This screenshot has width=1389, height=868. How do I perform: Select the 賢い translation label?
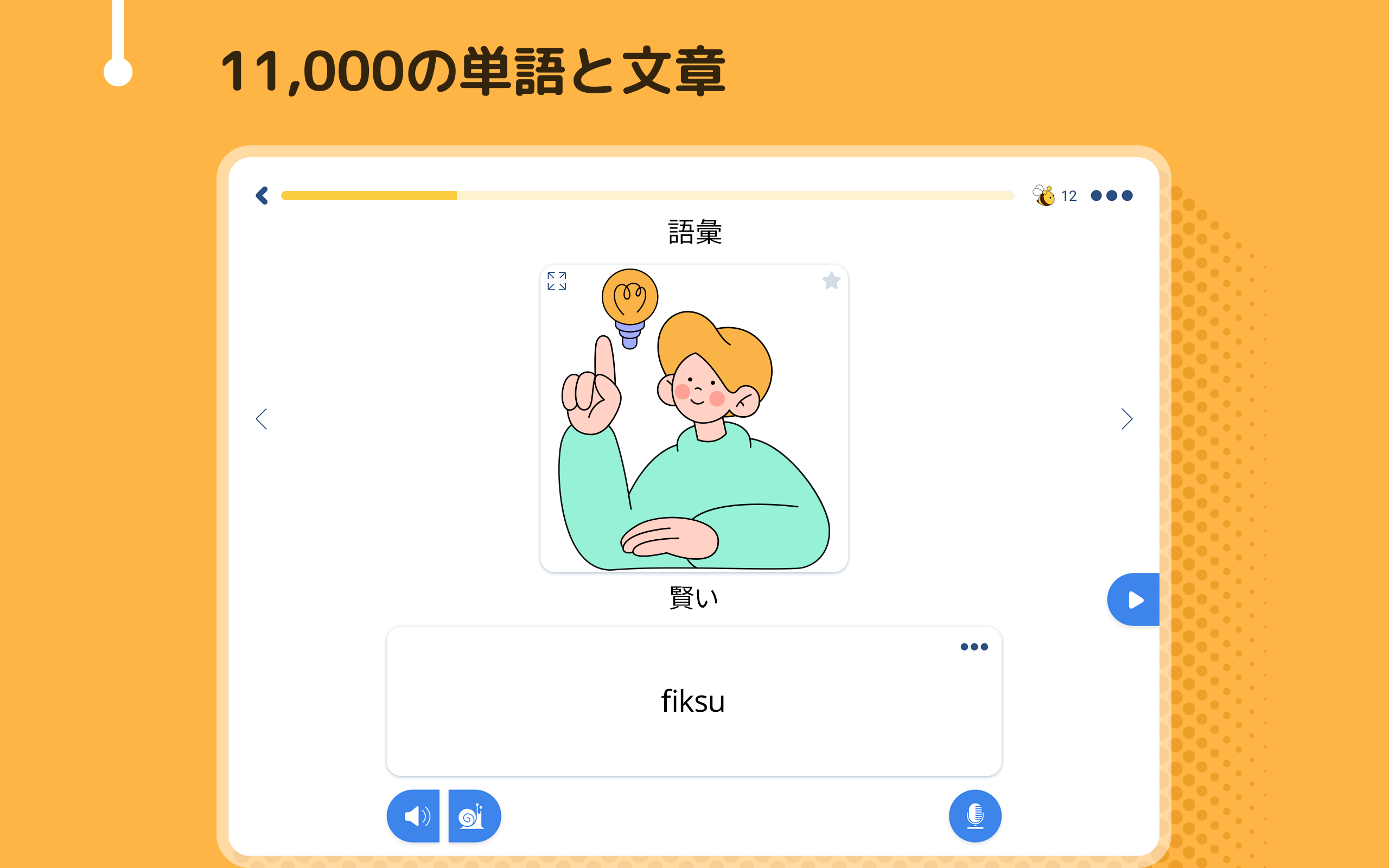694,597
